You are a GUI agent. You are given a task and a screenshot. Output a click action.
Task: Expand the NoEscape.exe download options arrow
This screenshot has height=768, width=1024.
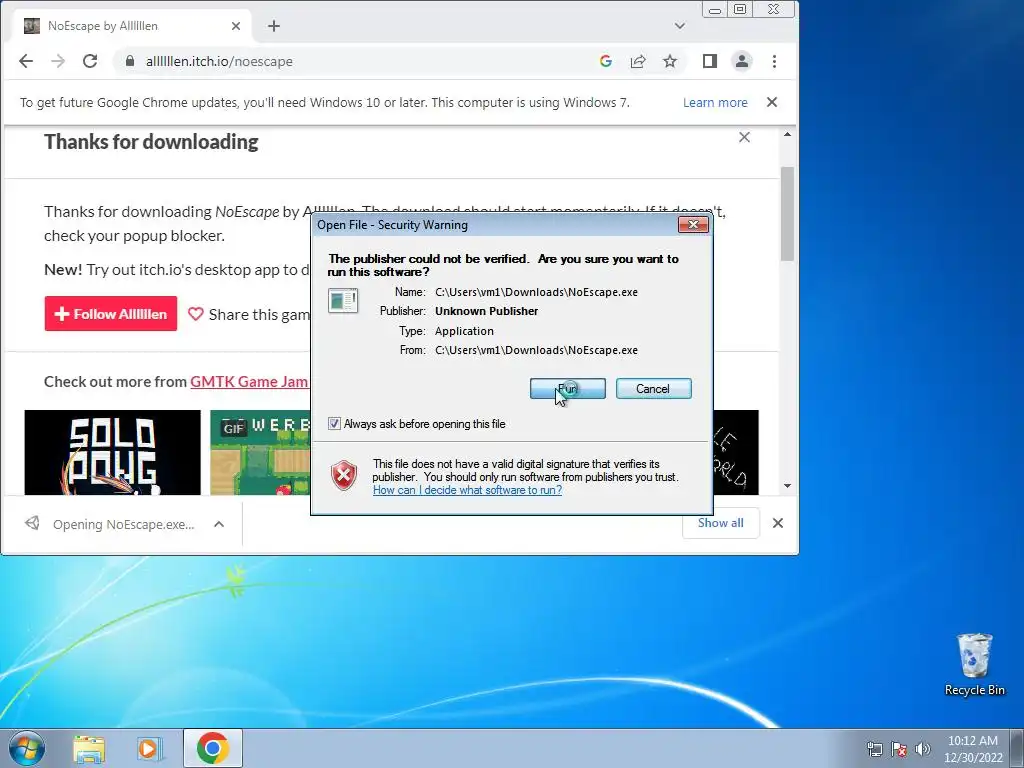(x=219, y=524)
